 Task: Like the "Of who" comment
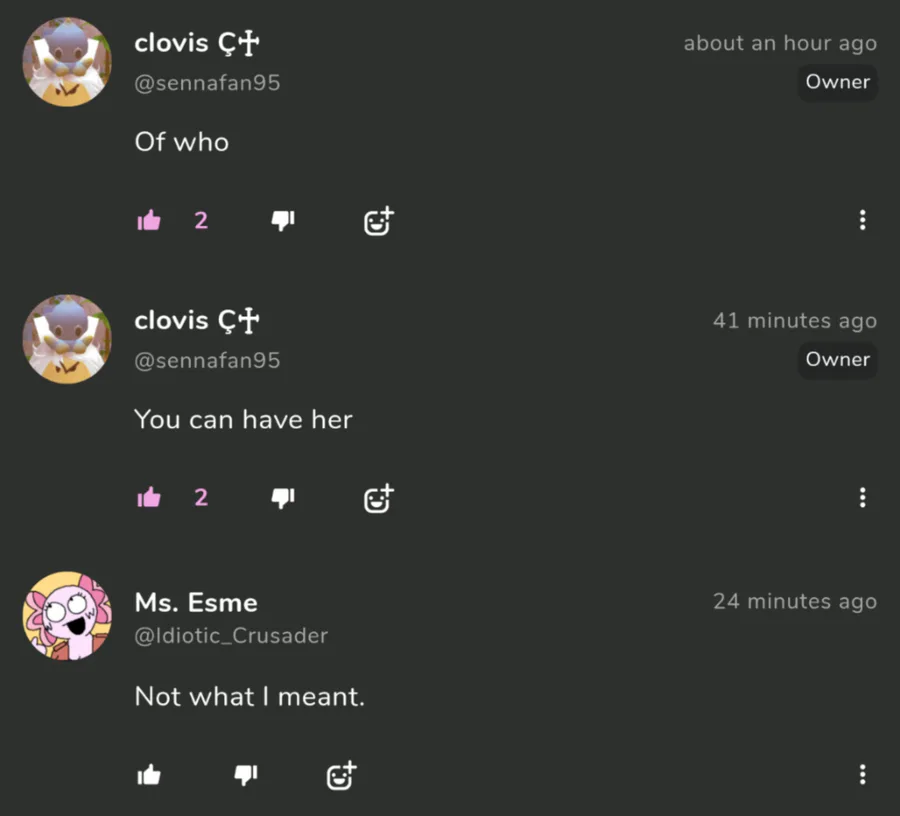(149, 220)
